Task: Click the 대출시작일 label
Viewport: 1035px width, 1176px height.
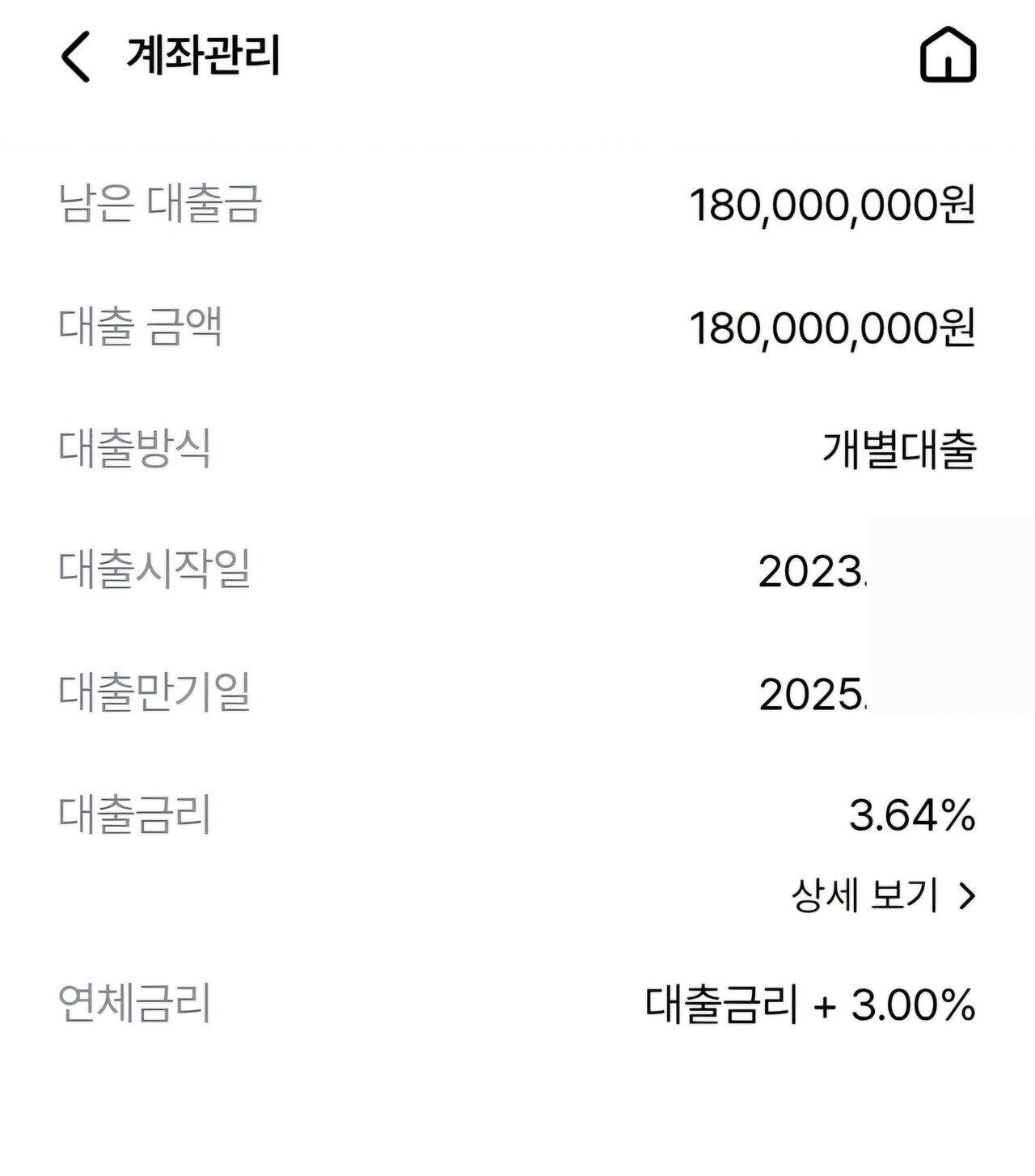Action: pos(154,569)
